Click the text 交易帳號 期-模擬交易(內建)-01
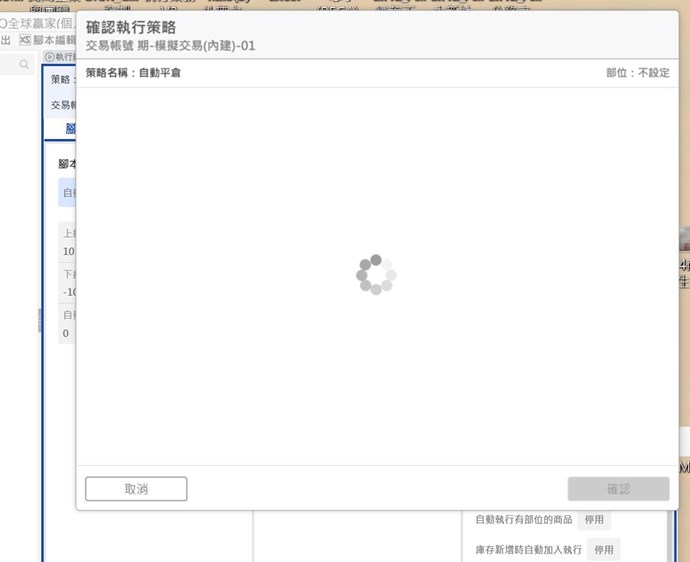This screenshot has width=690, height=562. click(x=170, y=46)
